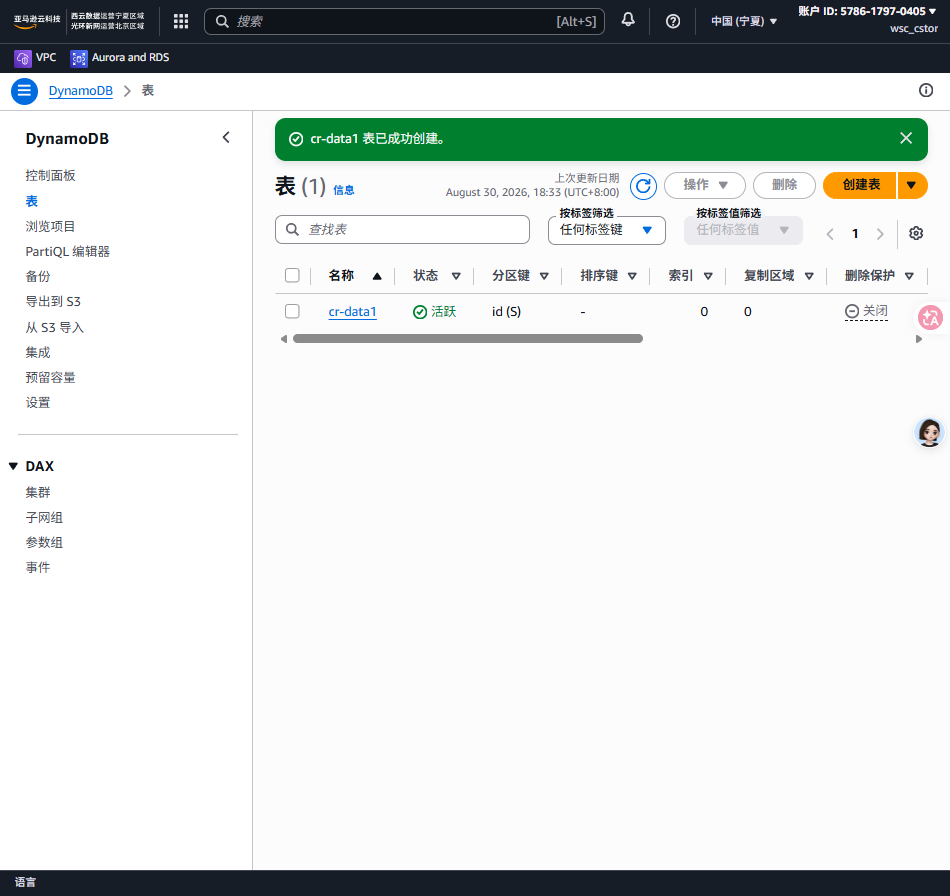
Task: Open Aurora and RDS shortcut
Action: click(x=120, y=58)
